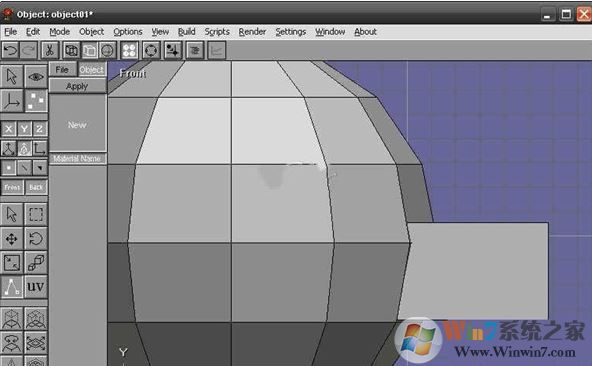This screenshot has height=366, width=592.
Task: Choose the Viewpoint mode eye icon
Action: (x=36, y=77)
